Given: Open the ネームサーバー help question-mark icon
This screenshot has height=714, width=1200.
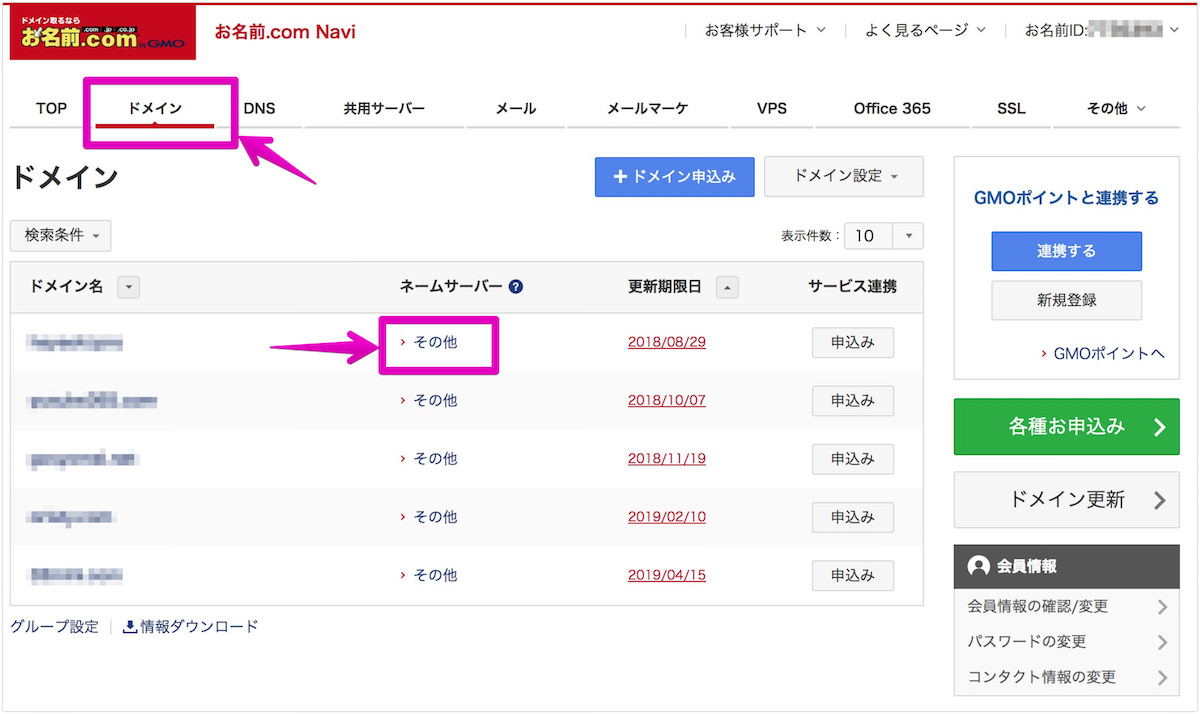Looking at the screenshot, I should click(x=516, y=287).
